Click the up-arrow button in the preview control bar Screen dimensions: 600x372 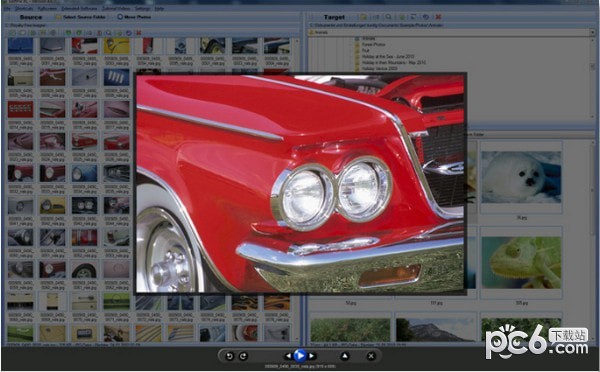[344, 356]
